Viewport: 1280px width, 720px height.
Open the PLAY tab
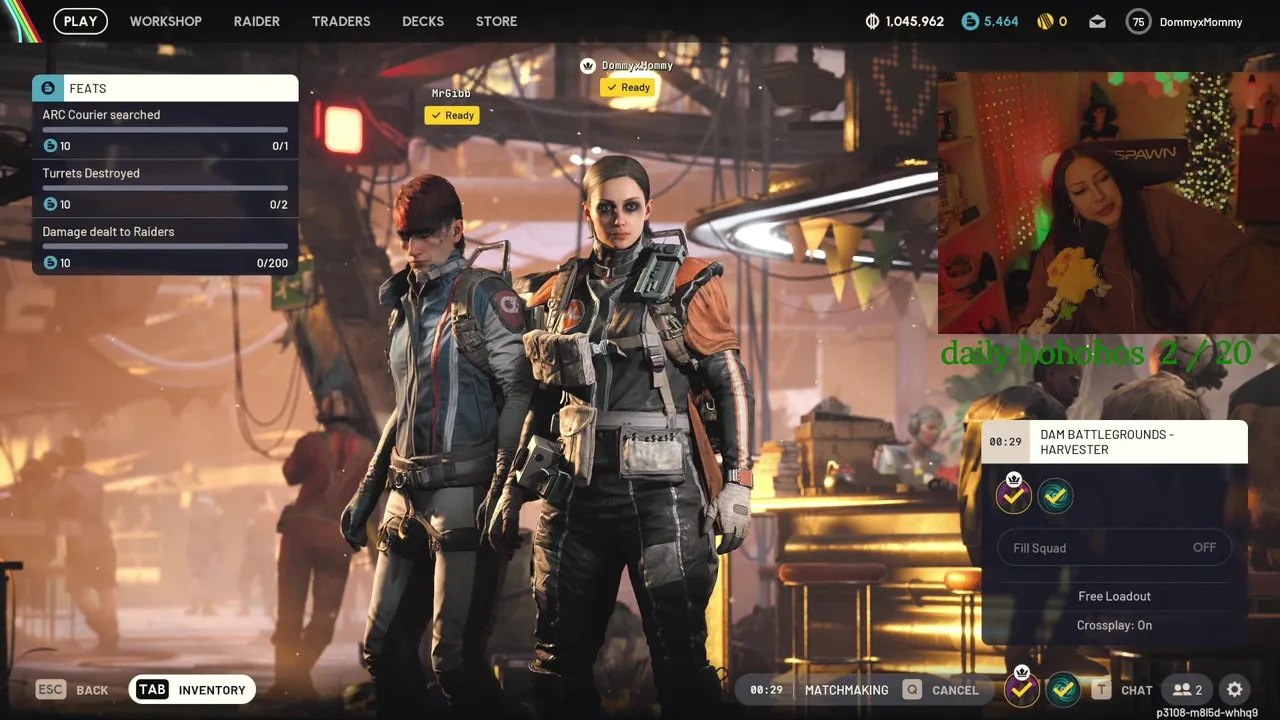[80, 21]
